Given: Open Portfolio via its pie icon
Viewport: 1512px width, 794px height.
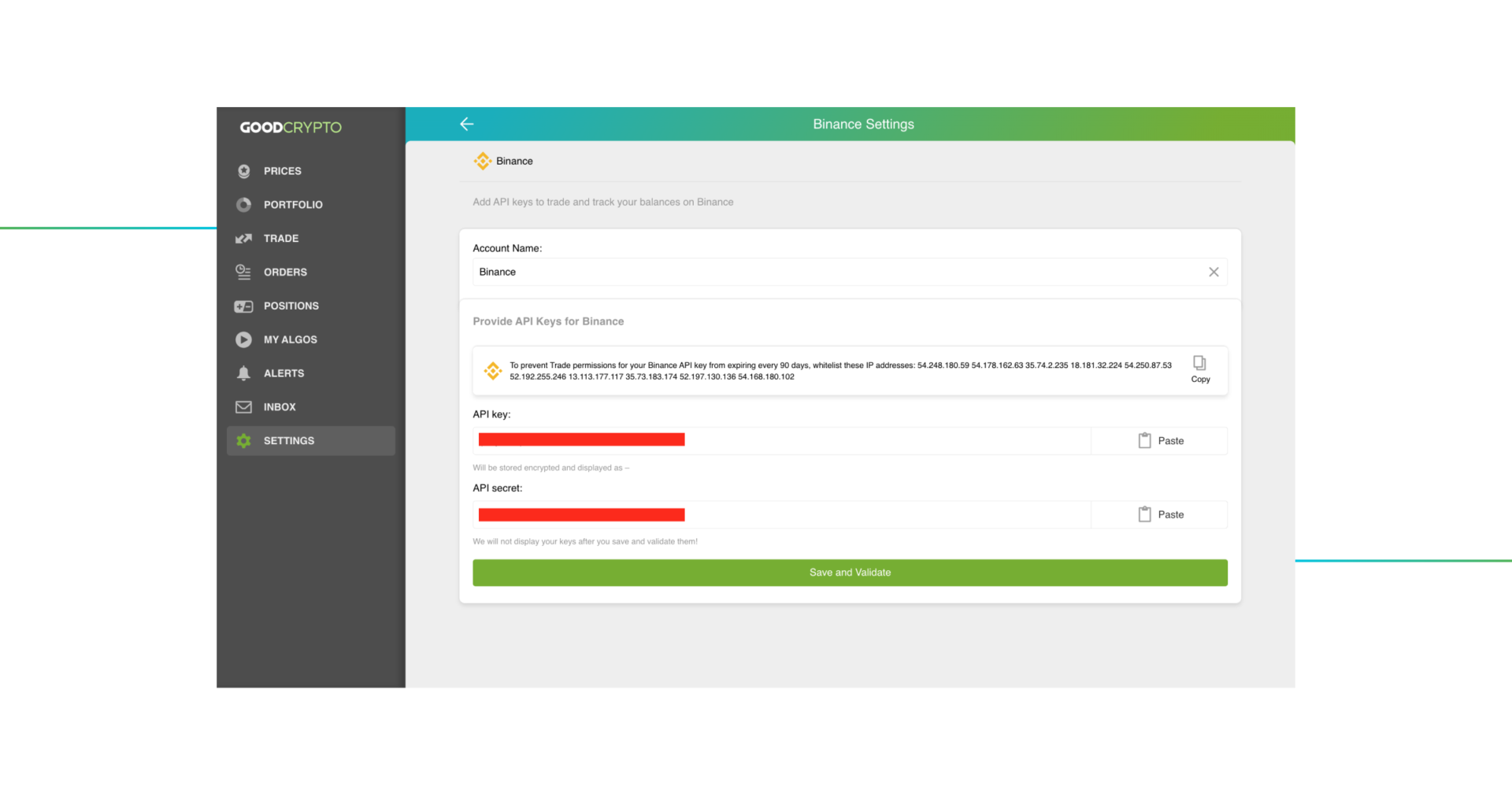Looking at the screenshot, I should pyautogui.click(x=244, y=205).
